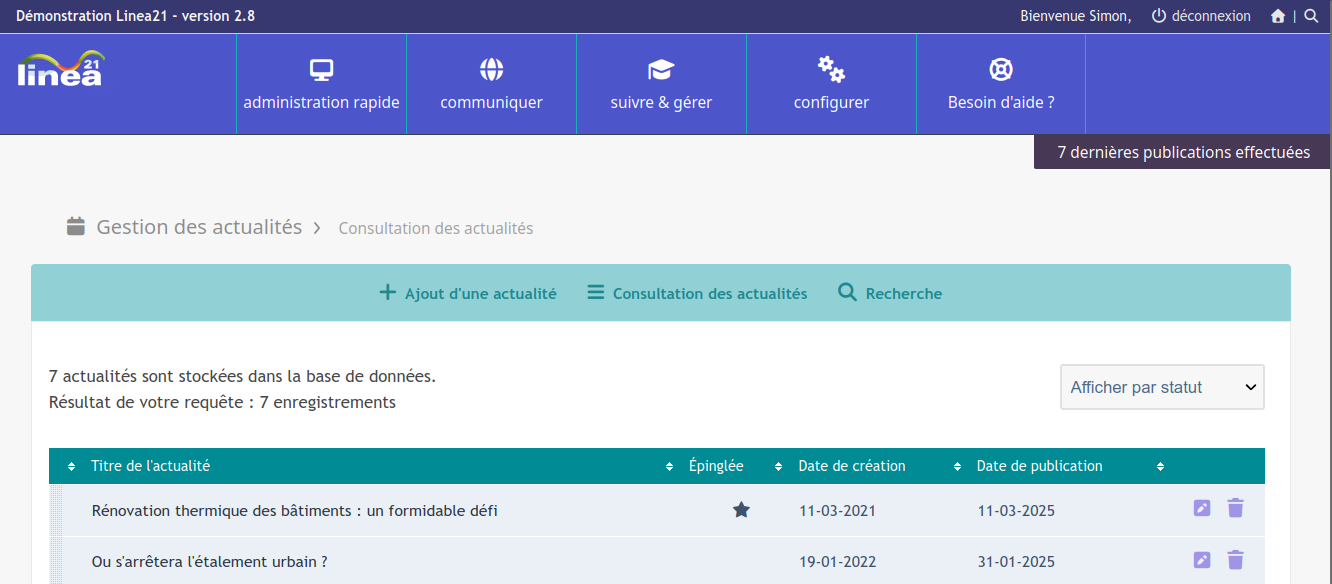This screenshot has width=1332, height=584.
Task: Open the Afficher par statut dropdown
Action: [1162, 387]
